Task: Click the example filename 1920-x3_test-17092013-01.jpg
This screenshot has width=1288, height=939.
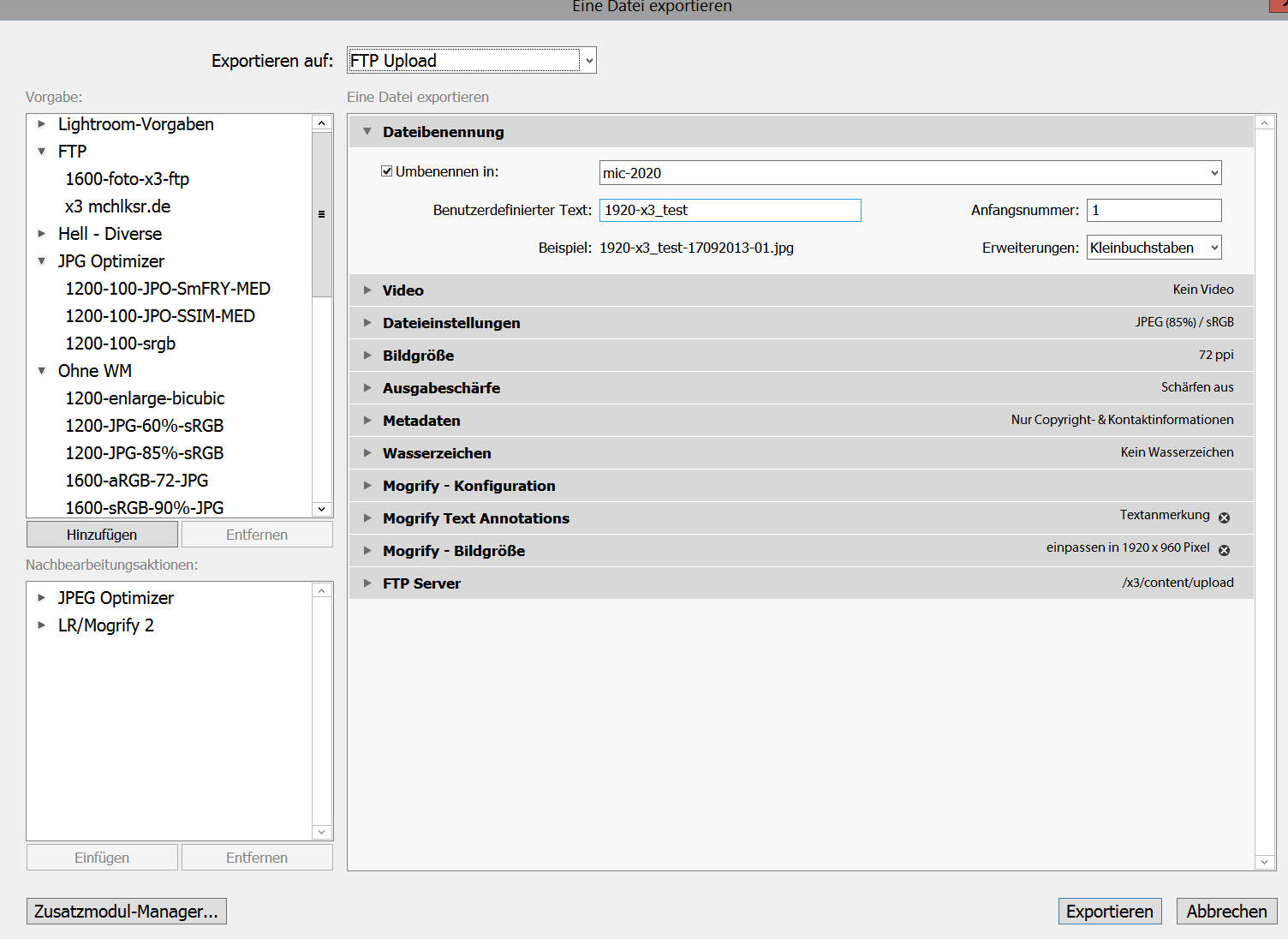Action: (x=696, y=248)
